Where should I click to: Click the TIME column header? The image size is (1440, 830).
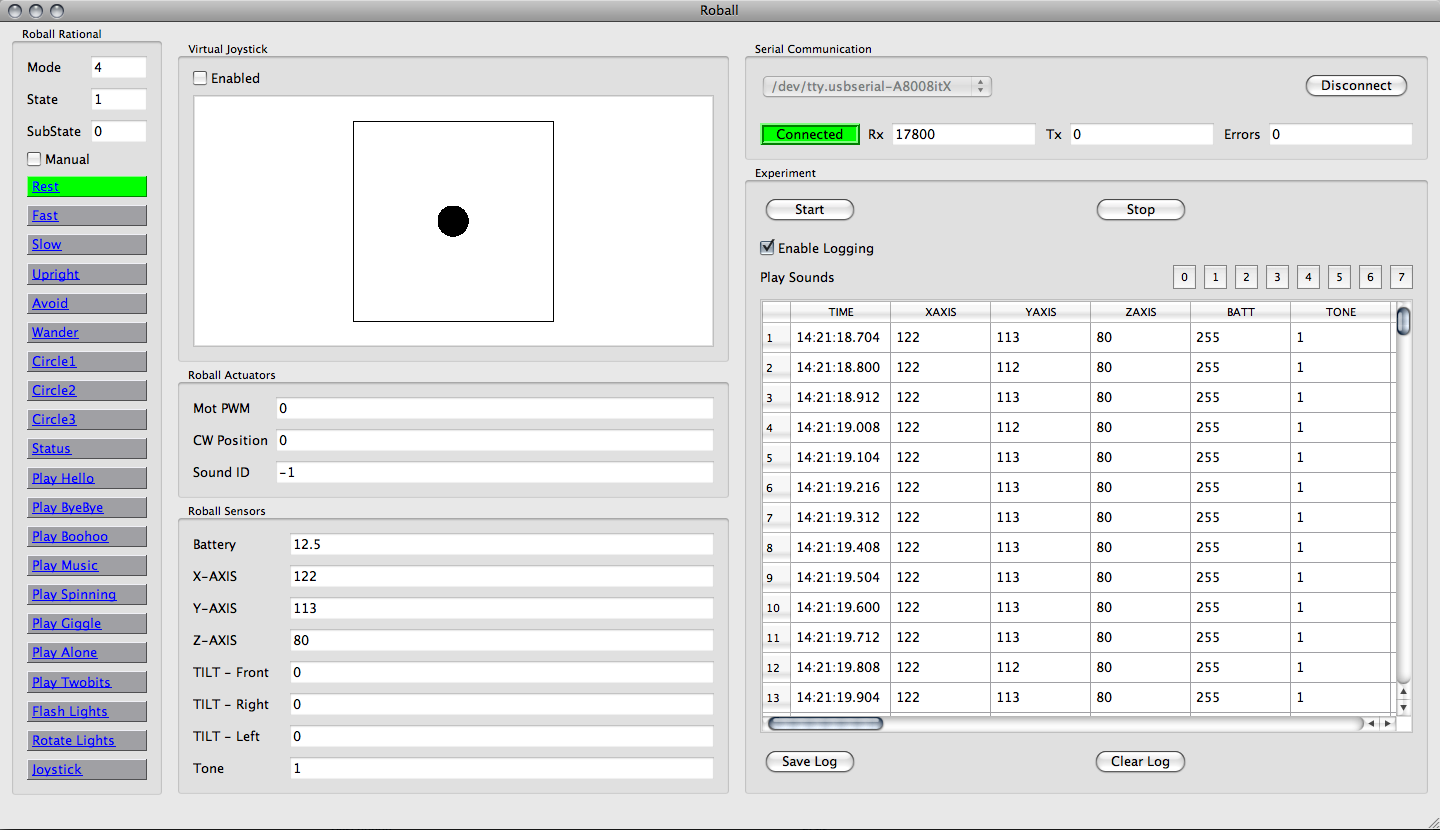841,312
